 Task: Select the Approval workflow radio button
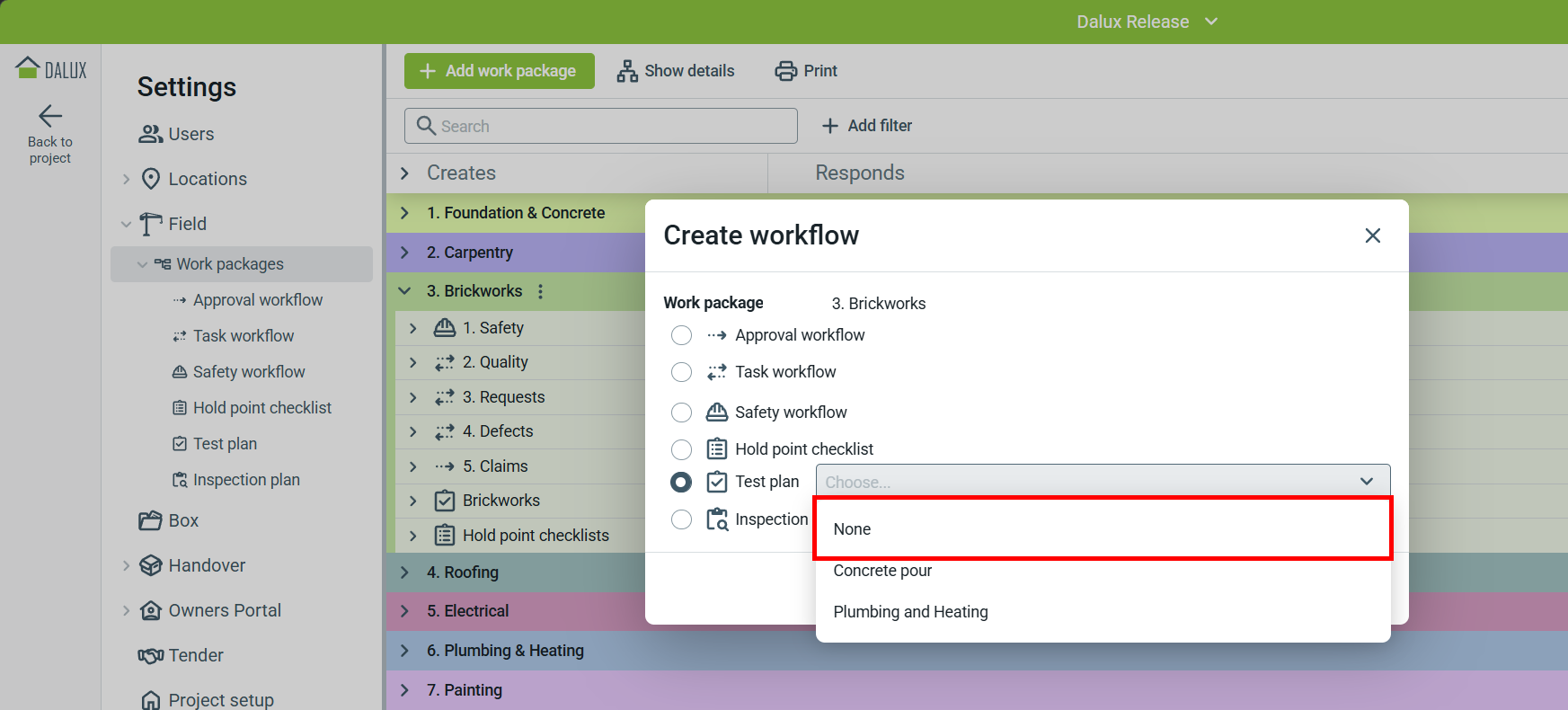(x=682, y=335)
